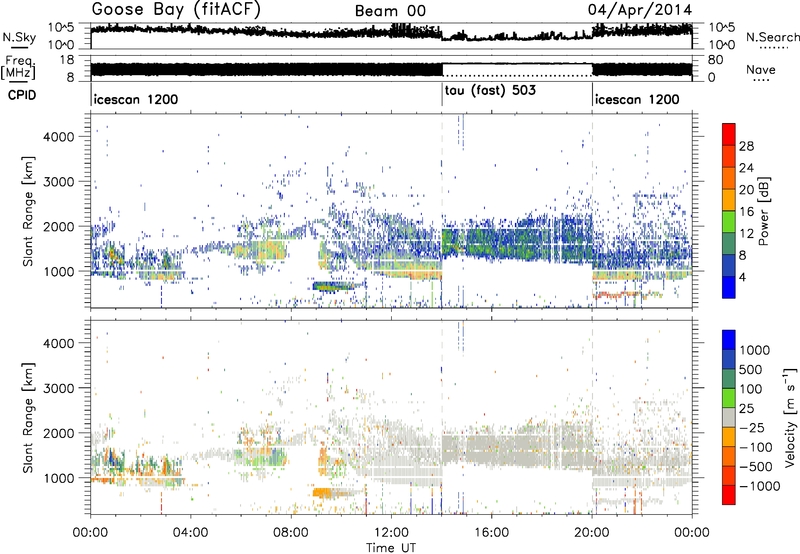The width and height of the screenshot is (800, 554).
Task: Click the orange velocity patch near 09:00 below 1000 km
Action: point(322,493)
